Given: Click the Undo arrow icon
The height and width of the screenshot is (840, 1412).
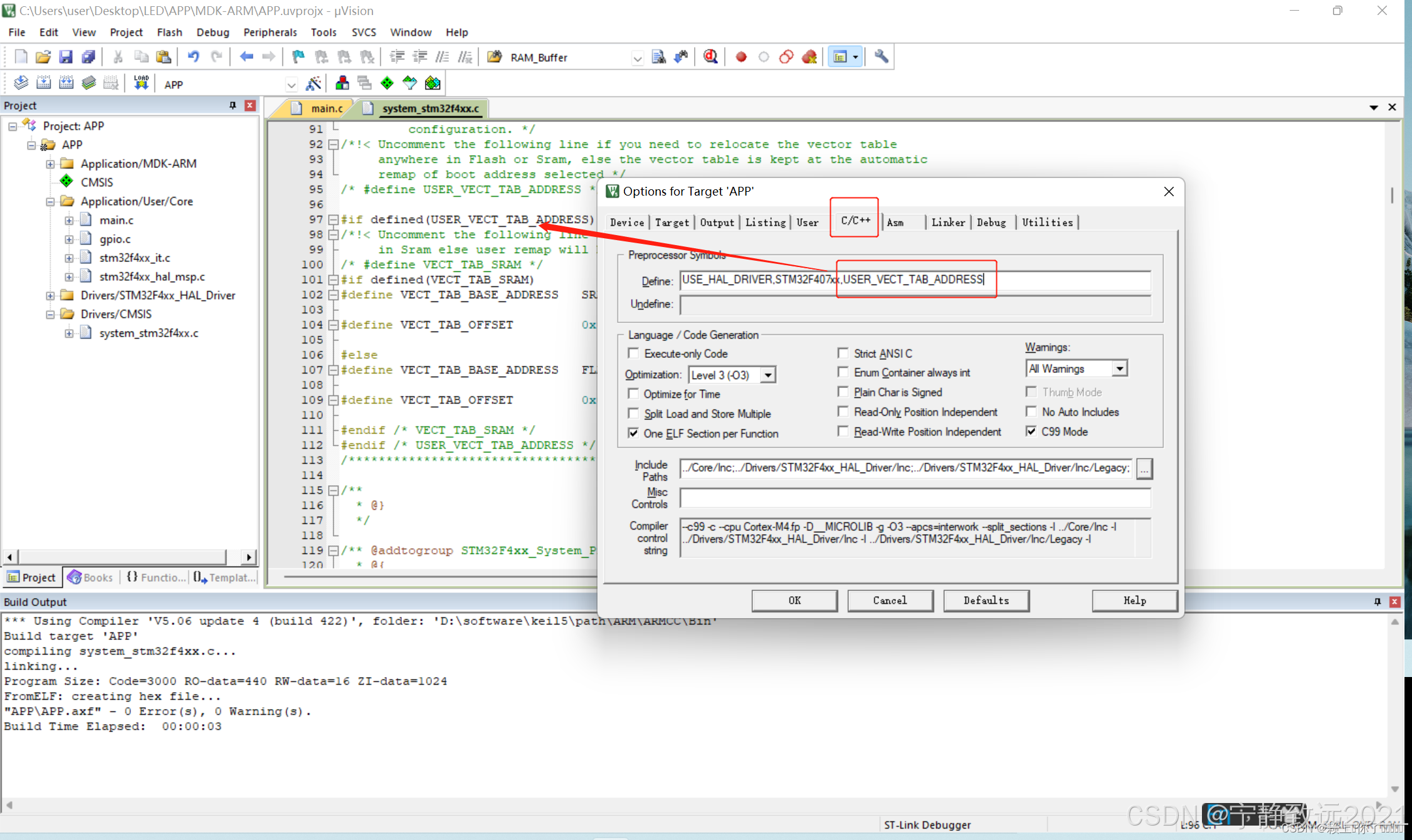Looking at the screenshot, I should tap(193, 57).
